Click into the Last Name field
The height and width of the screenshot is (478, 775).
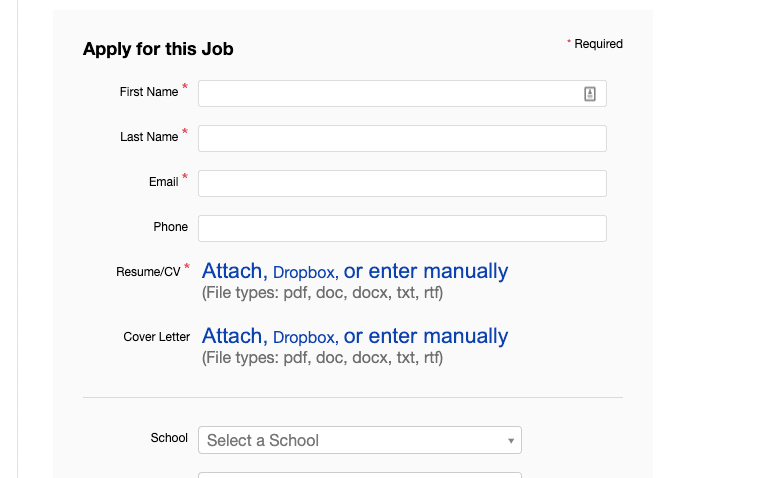(402, 138)
